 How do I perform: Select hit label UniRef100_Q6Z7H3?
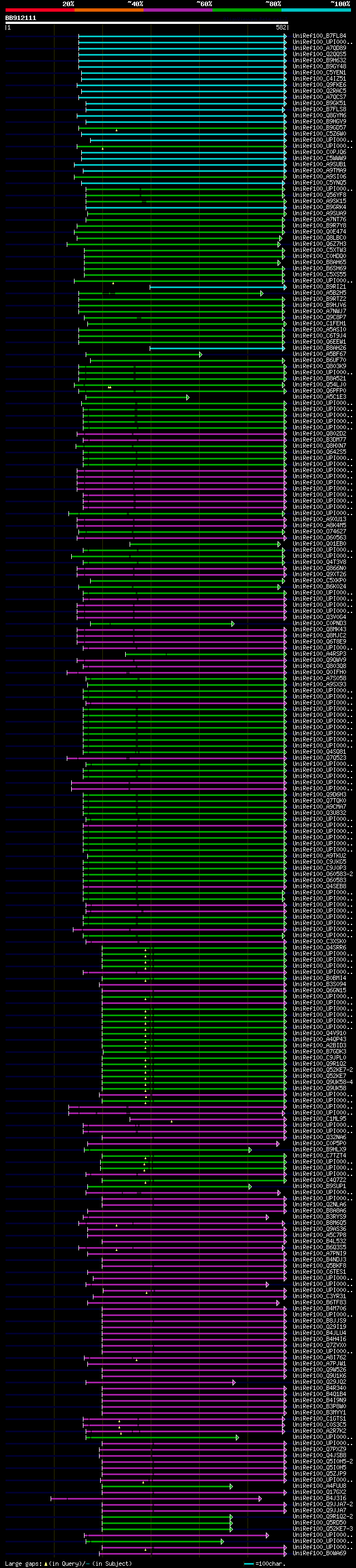coord(319,244)
